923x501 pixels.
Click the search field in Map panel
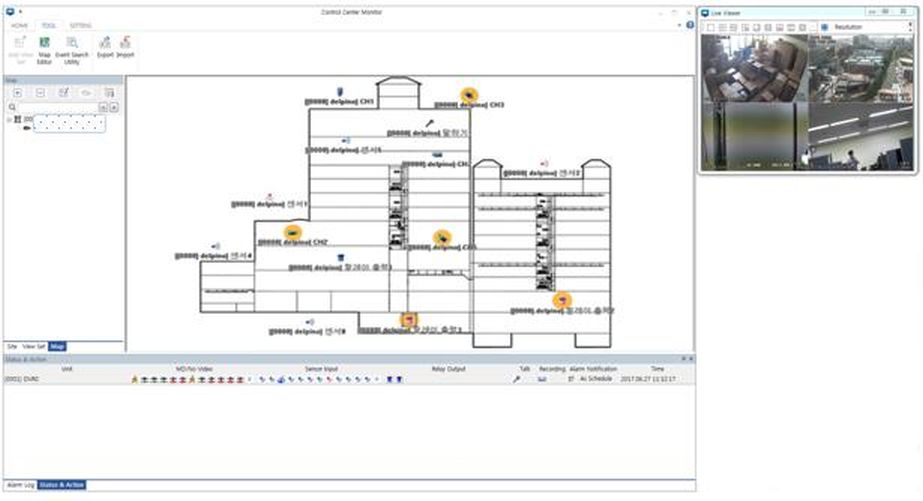pyautogui.click(x=58, y=106)
